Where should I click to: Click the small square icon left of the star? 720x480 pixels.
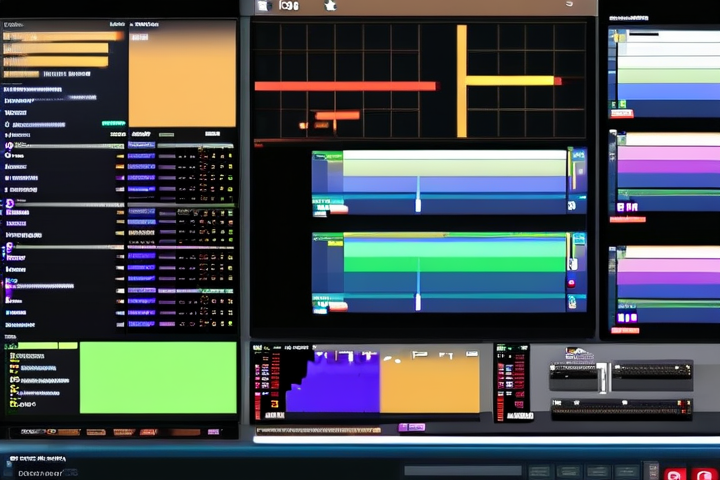coord(263,6)
